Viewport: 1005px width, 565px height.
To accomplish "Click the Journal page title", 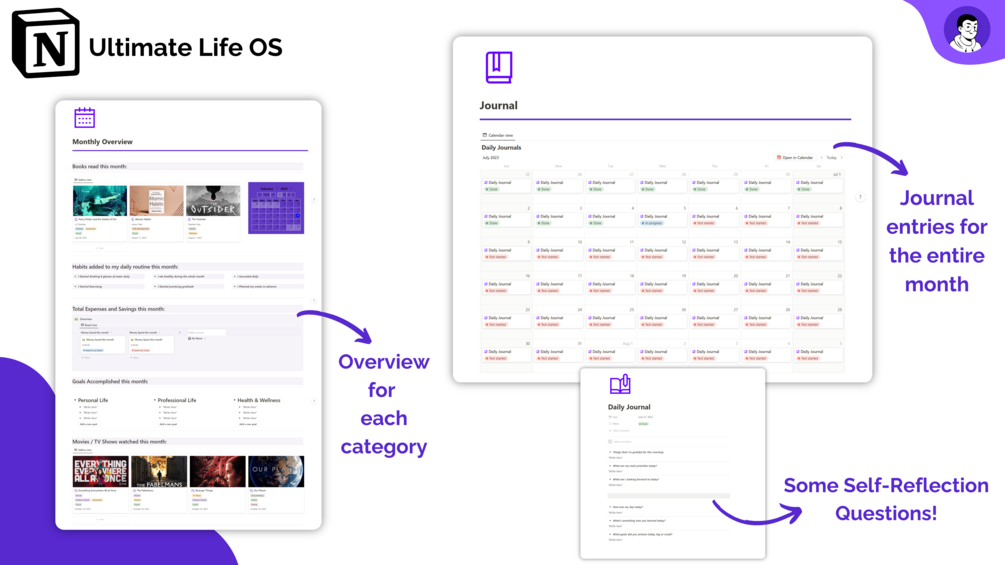I will coord(499,105).
